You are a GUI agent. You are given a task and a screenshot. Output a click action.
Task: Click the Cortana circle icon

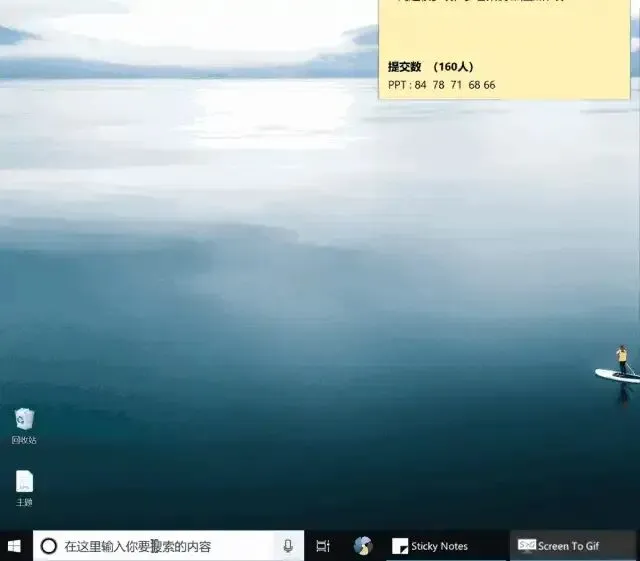(49, 546)
